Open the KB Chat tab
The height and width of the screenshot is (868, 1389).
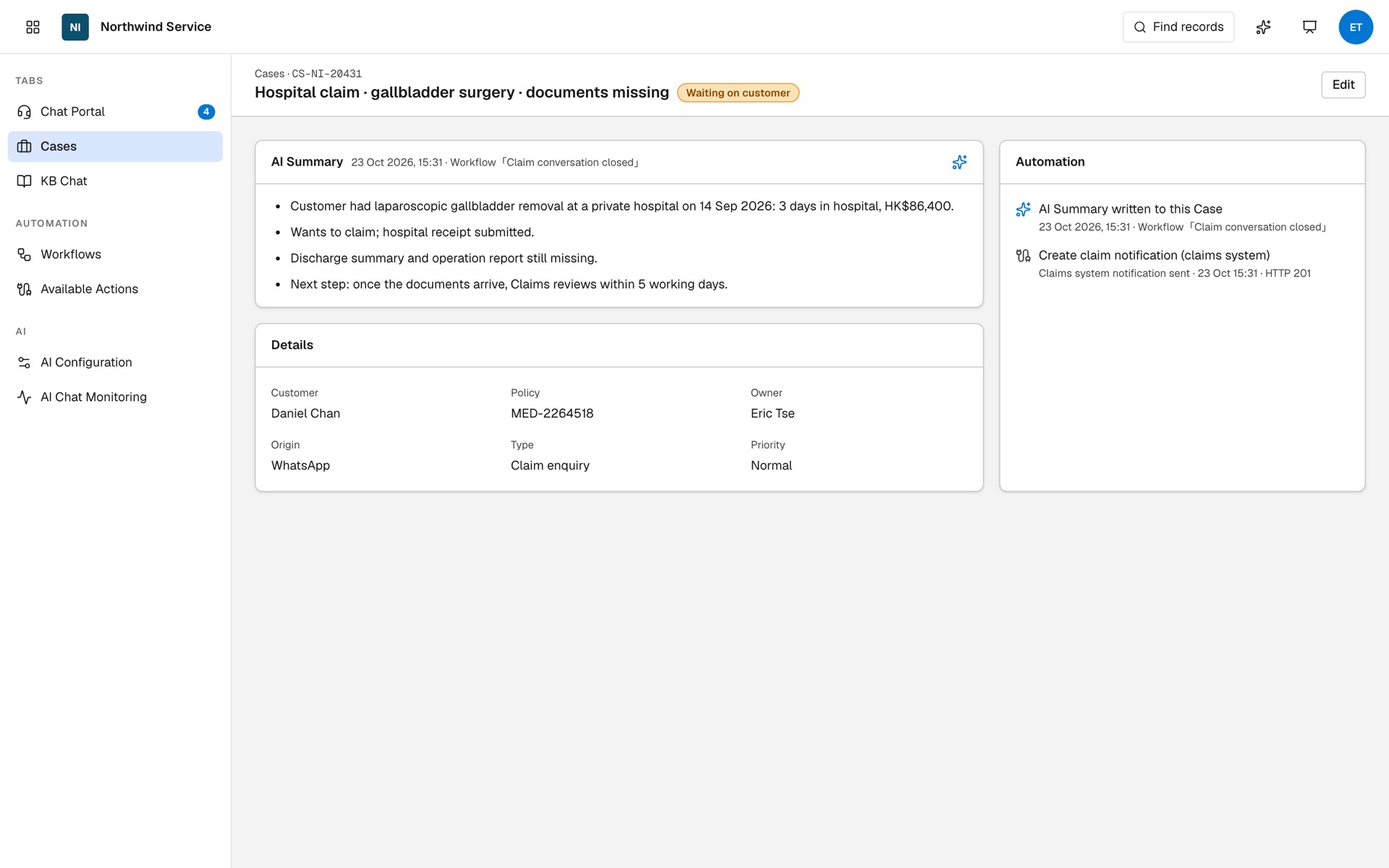click(x=115, y=181)
